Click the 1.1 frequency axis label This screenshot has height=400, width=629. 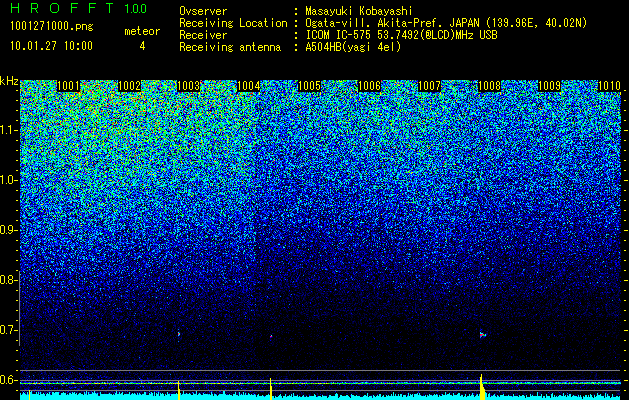[x=7, y=131]
